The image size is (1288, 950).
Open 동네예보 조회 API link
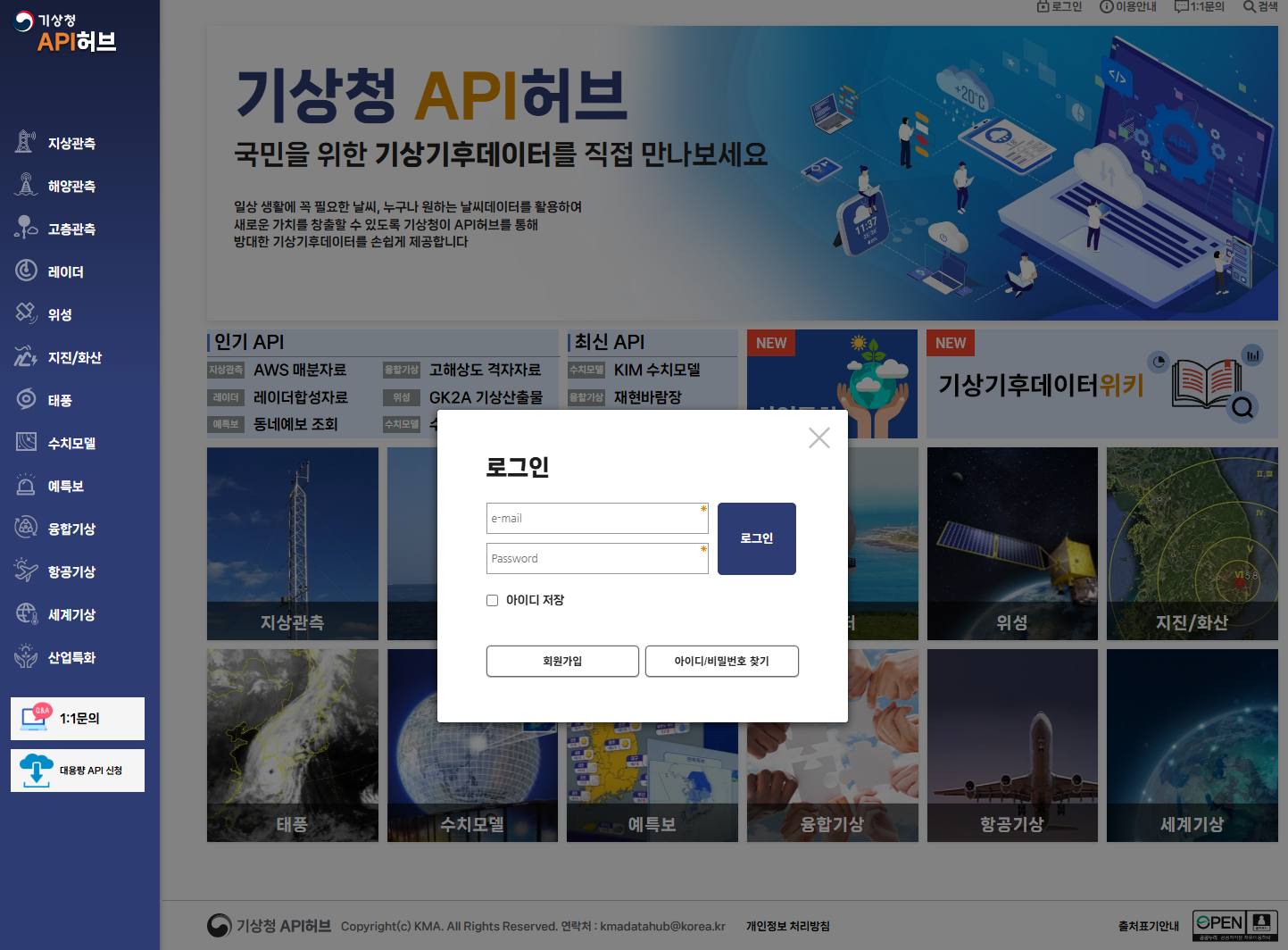point(295,424)
